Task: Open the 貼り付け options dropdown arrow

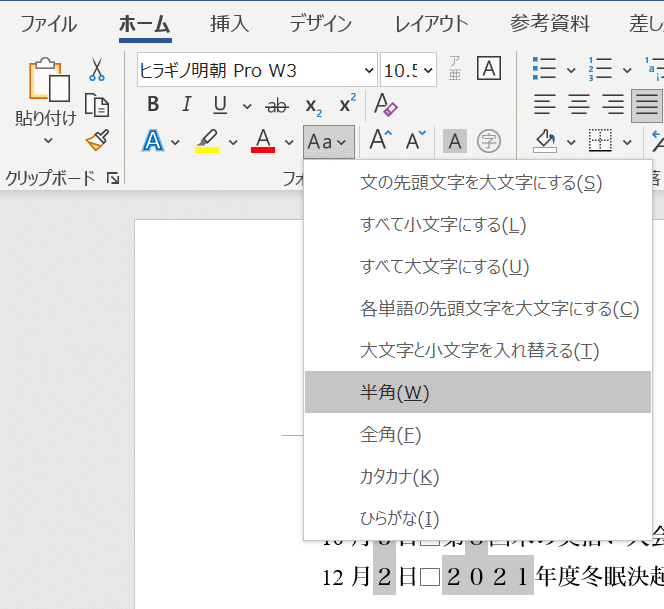Action: (x=48, y=141)
